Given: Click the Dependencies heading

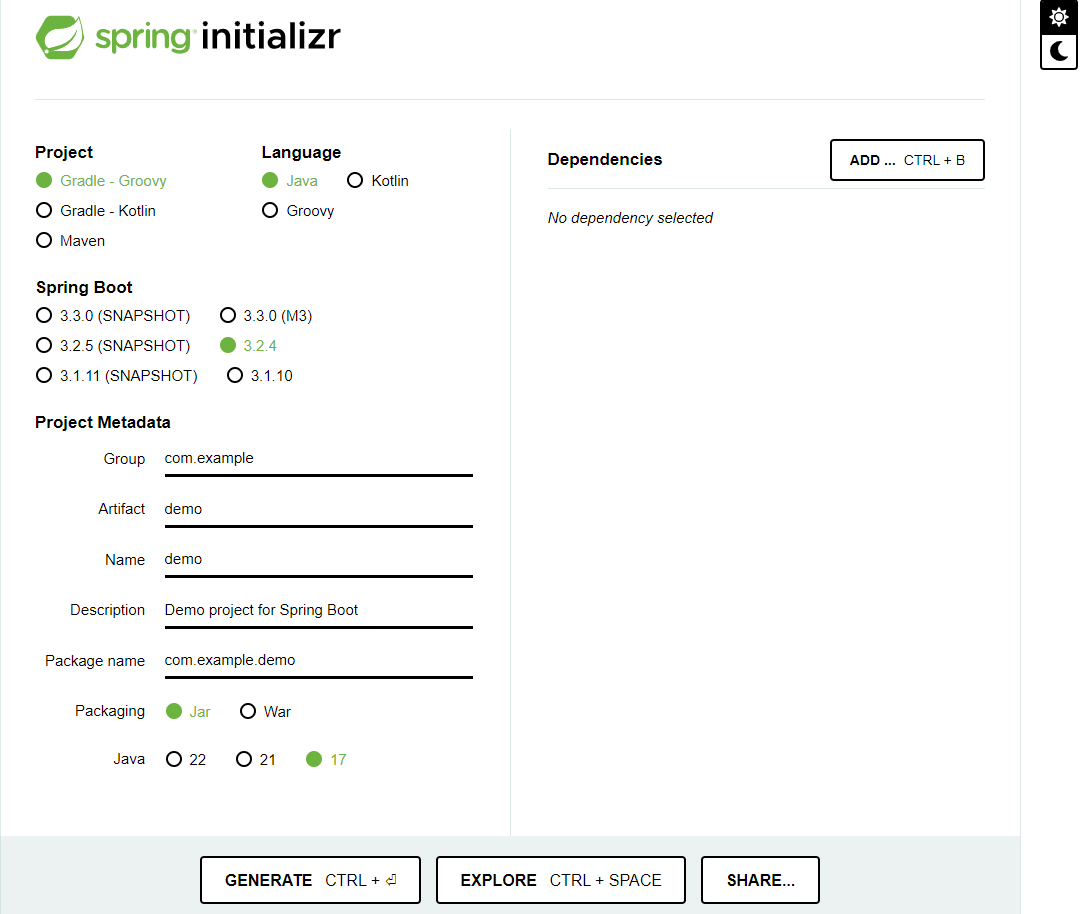Looking at the screenshot, I should point(605,160).
